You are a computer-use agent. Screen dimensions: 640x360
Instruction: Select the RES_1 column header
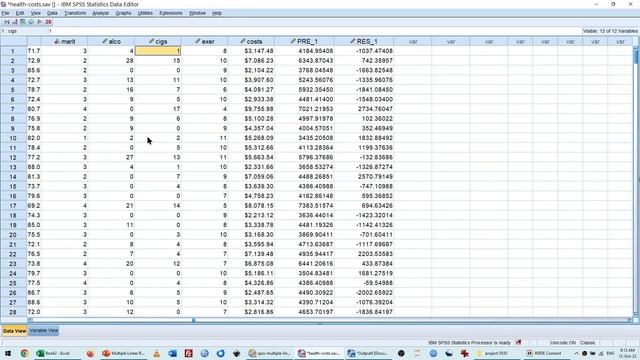point(364,41)
